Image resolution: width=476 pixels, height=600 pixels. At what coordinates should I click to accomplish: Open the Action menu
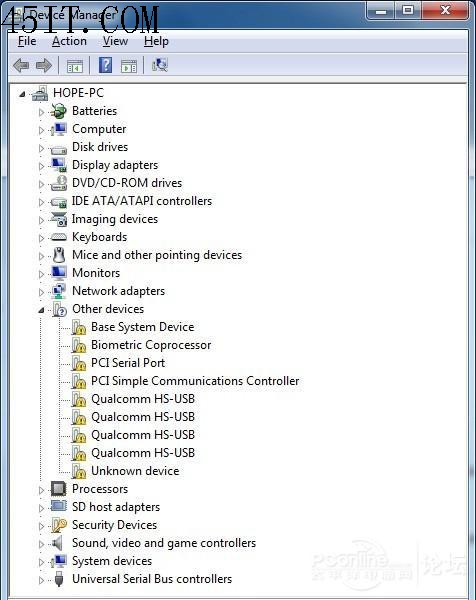pyautogui.click(x=69, y=41)
